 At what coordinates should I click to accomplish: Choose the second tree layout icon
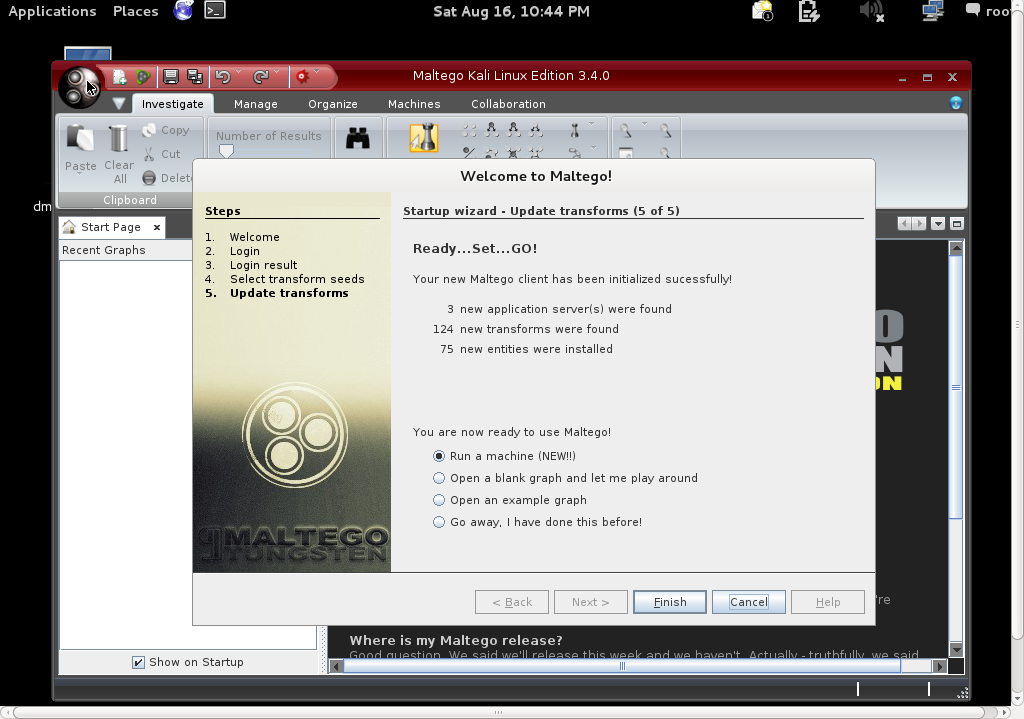pos(514,130)
